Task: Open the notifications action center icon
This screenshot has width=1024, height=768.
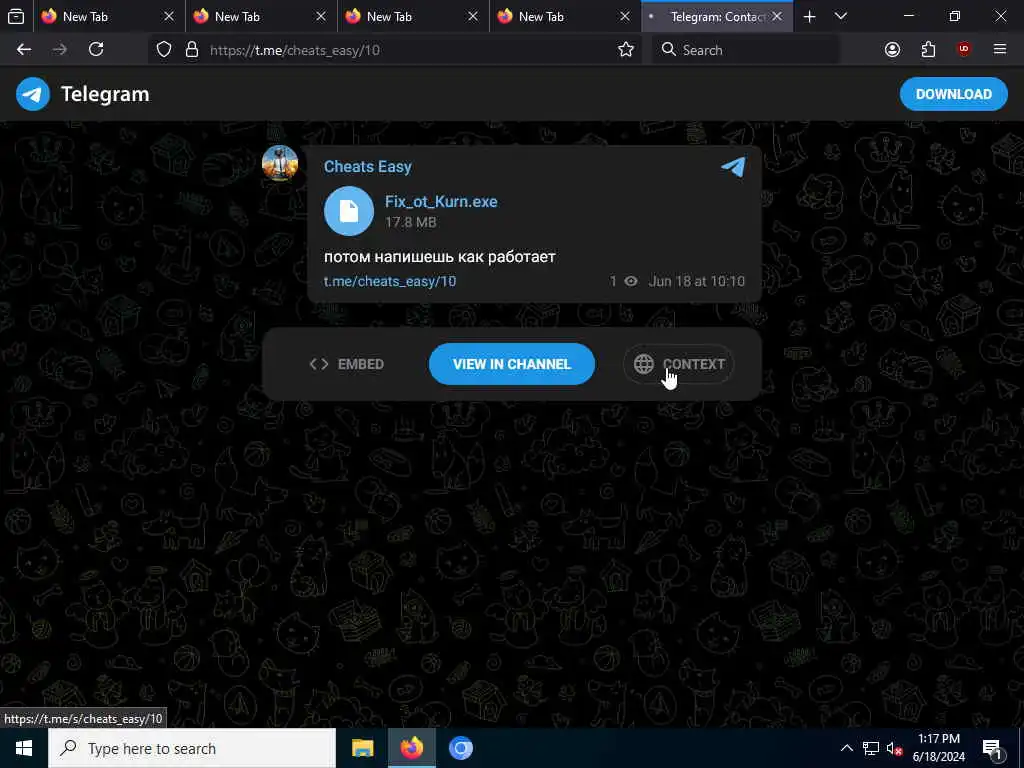Action: [x=992, y=748]
